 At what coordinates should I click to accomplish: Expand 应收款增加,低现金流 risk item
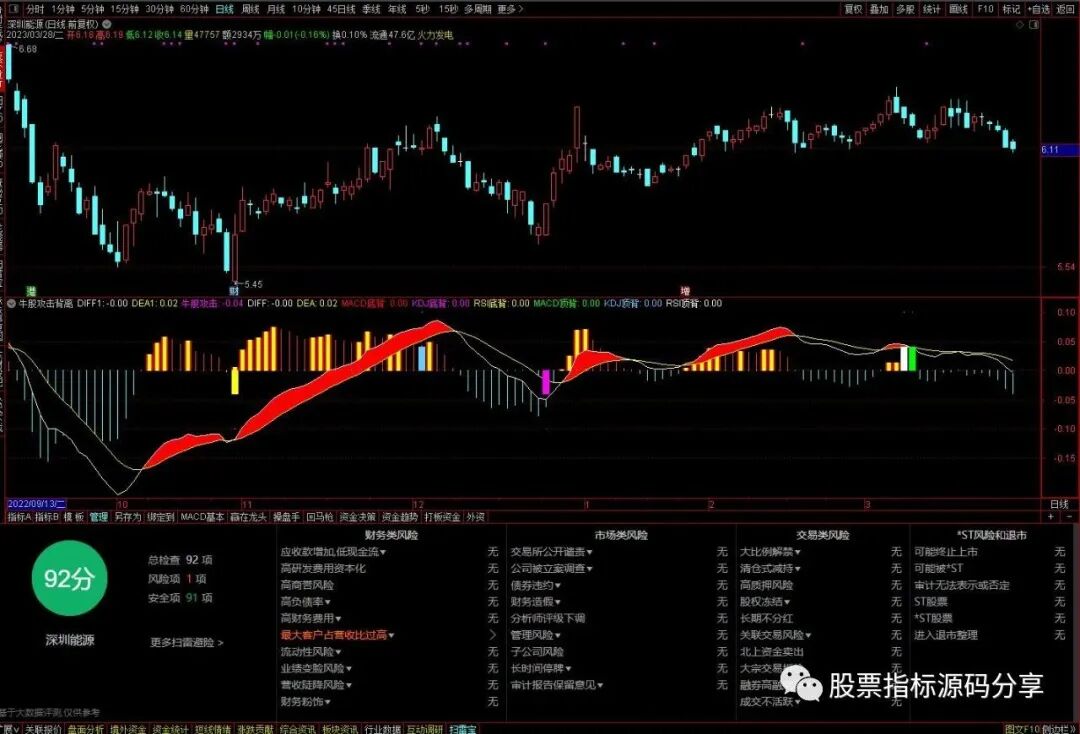tap(333, 552)
